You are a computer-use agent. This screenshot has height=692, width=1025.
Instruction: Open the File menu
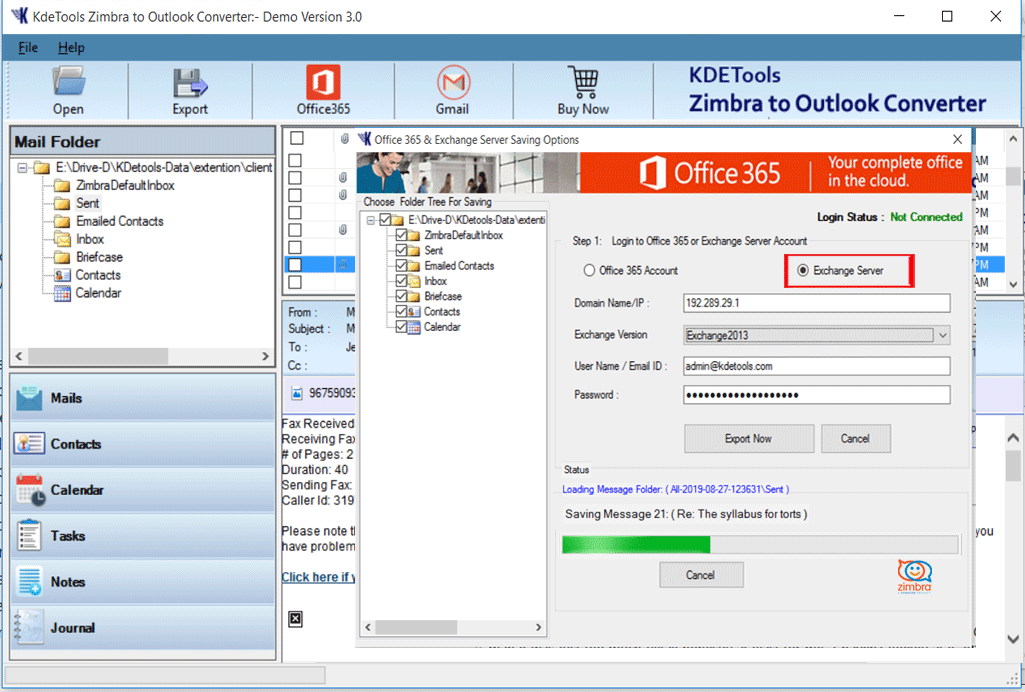point(28,47)
